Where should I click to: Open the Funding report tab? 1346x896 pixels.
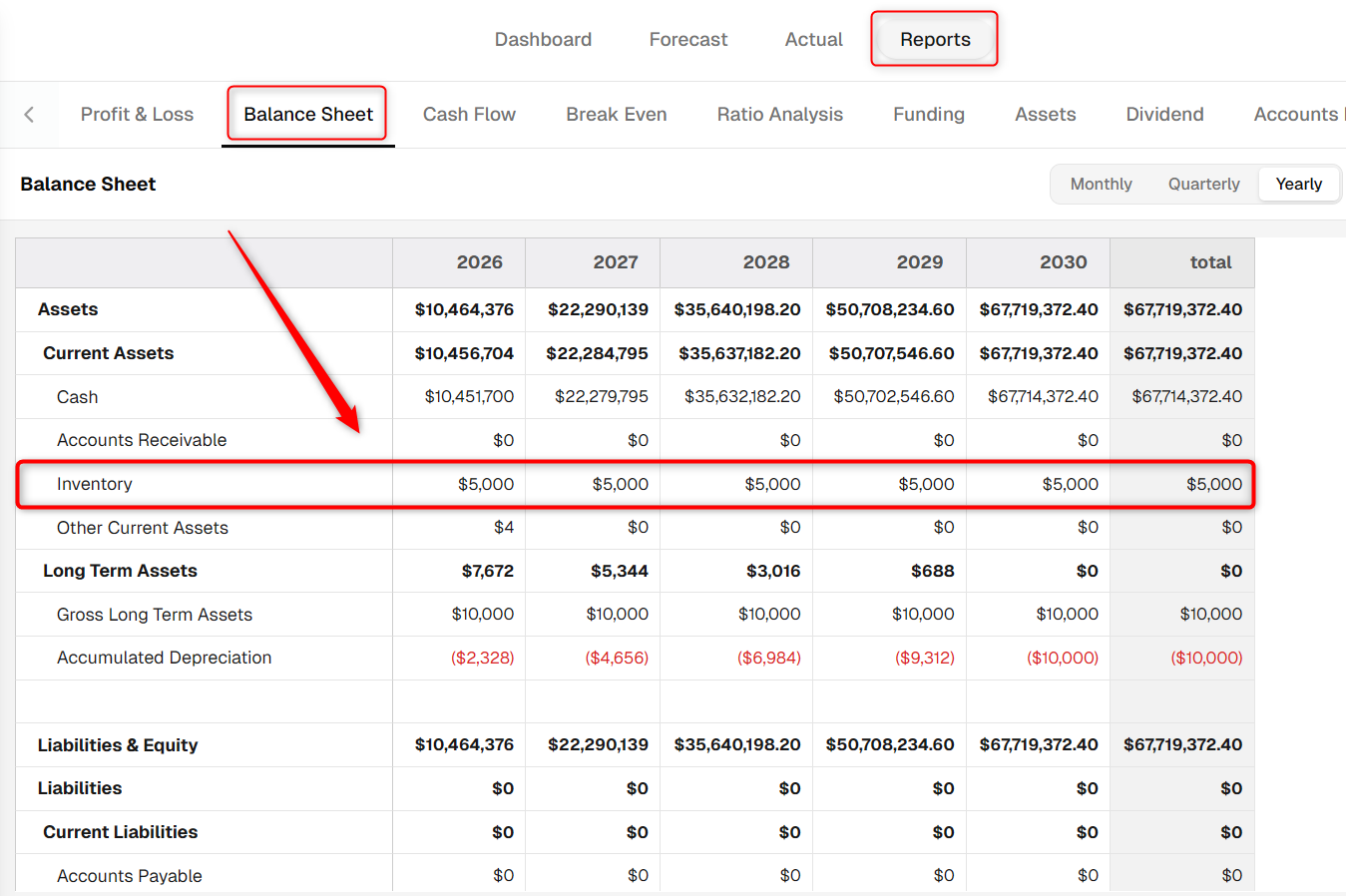point(928,115)
